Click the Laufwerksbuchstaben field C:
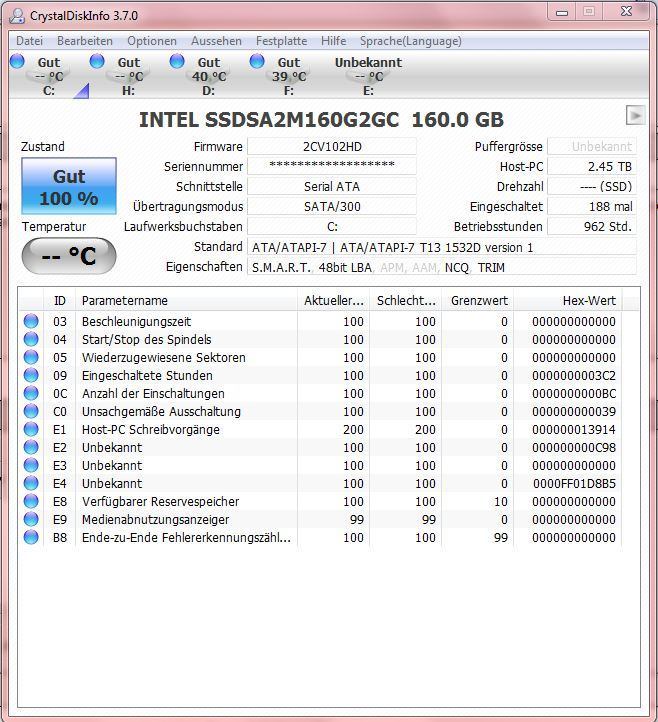Viewport: 658px width, 722px height. 332,227
